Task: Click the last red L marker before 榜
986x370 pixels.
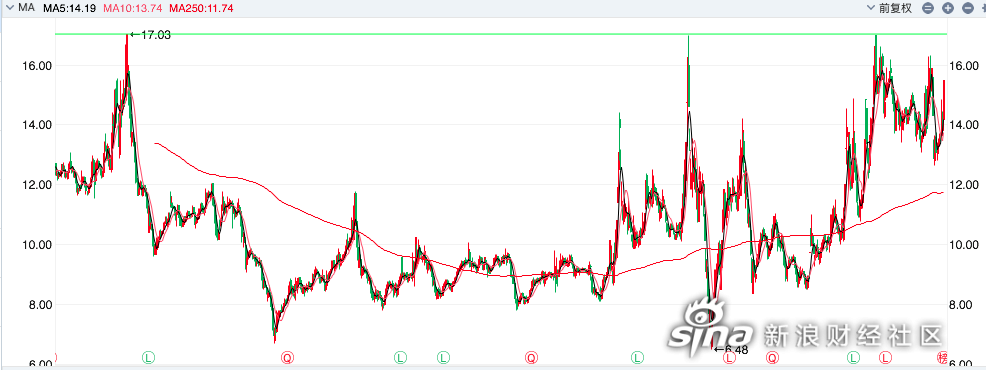Action: point(885,358)
